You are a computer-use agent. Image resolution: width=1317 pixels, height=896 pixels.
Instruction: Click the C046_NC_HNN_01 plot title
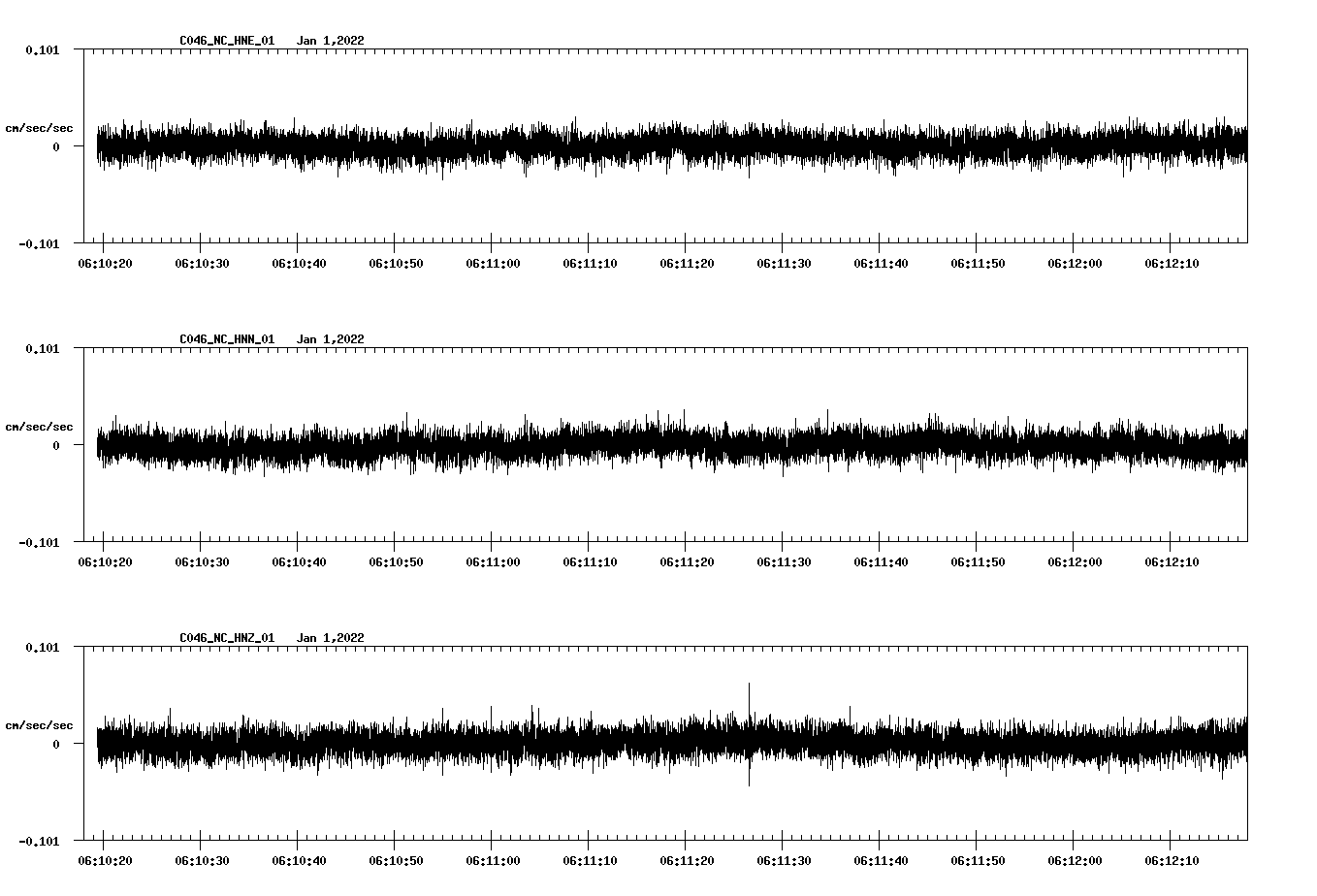tap(227, 339)
